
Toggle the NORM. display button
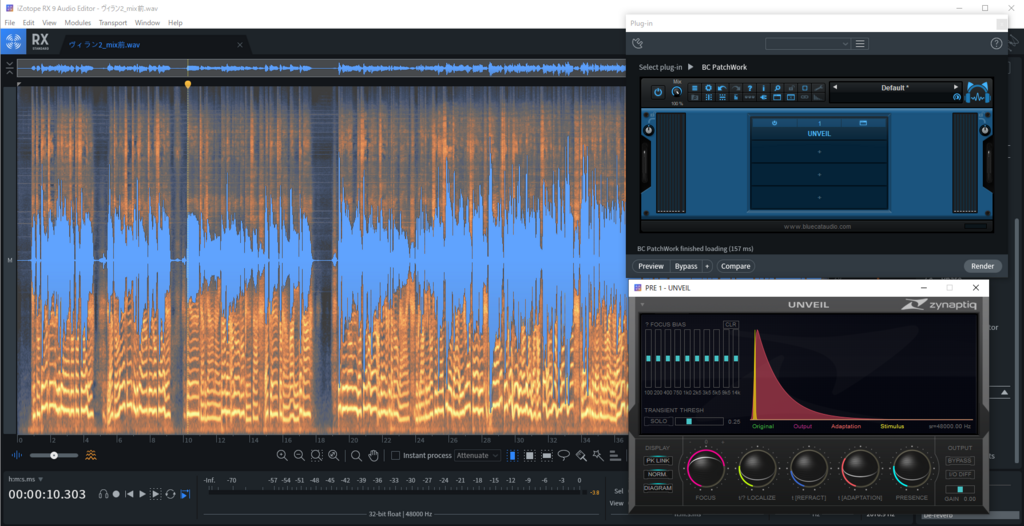pyautogui.click(x=658, y=474)
